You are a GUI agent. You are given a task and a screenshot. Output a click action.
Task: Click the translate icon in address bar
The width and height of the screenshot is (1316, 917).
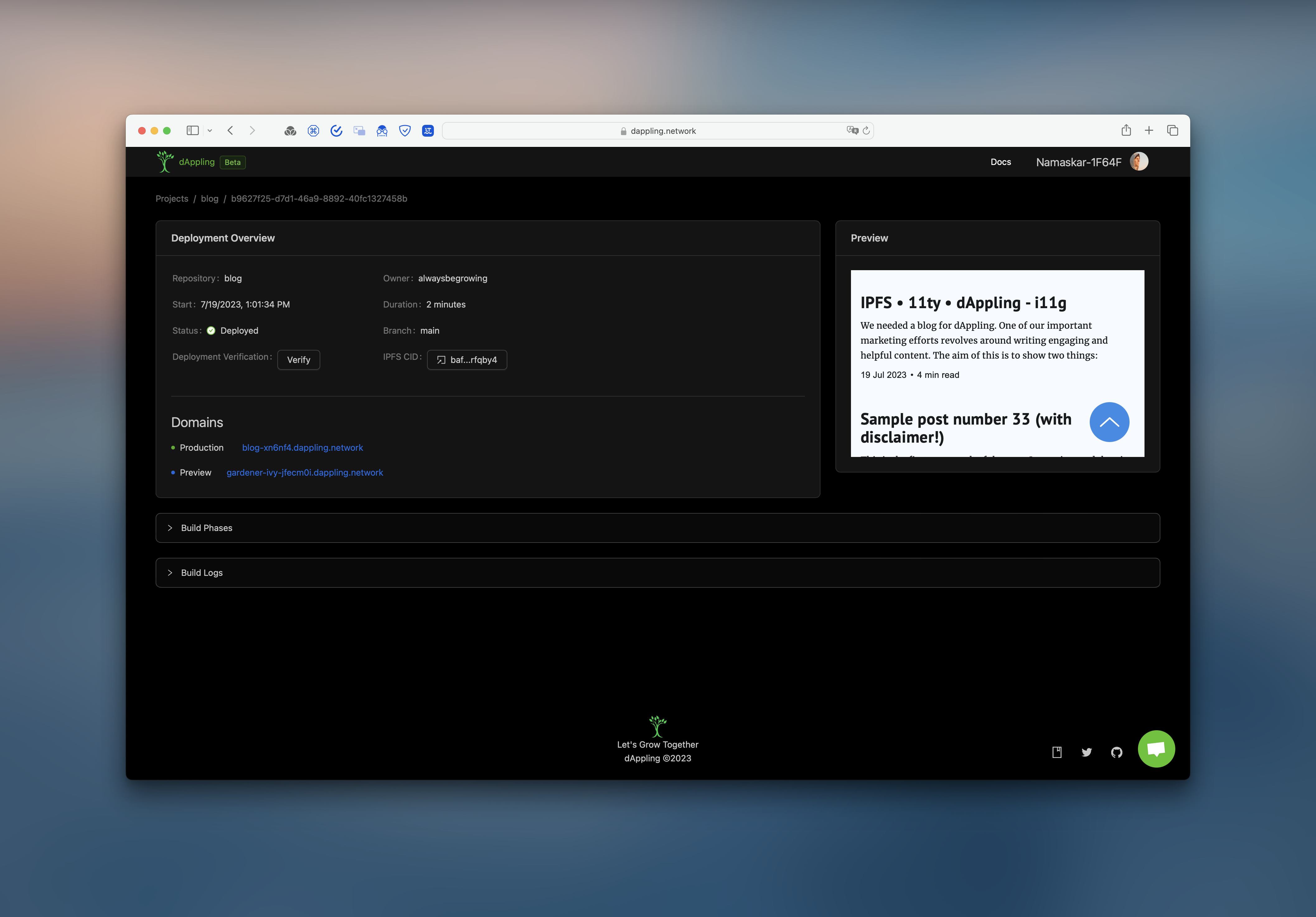pos(852,131)
